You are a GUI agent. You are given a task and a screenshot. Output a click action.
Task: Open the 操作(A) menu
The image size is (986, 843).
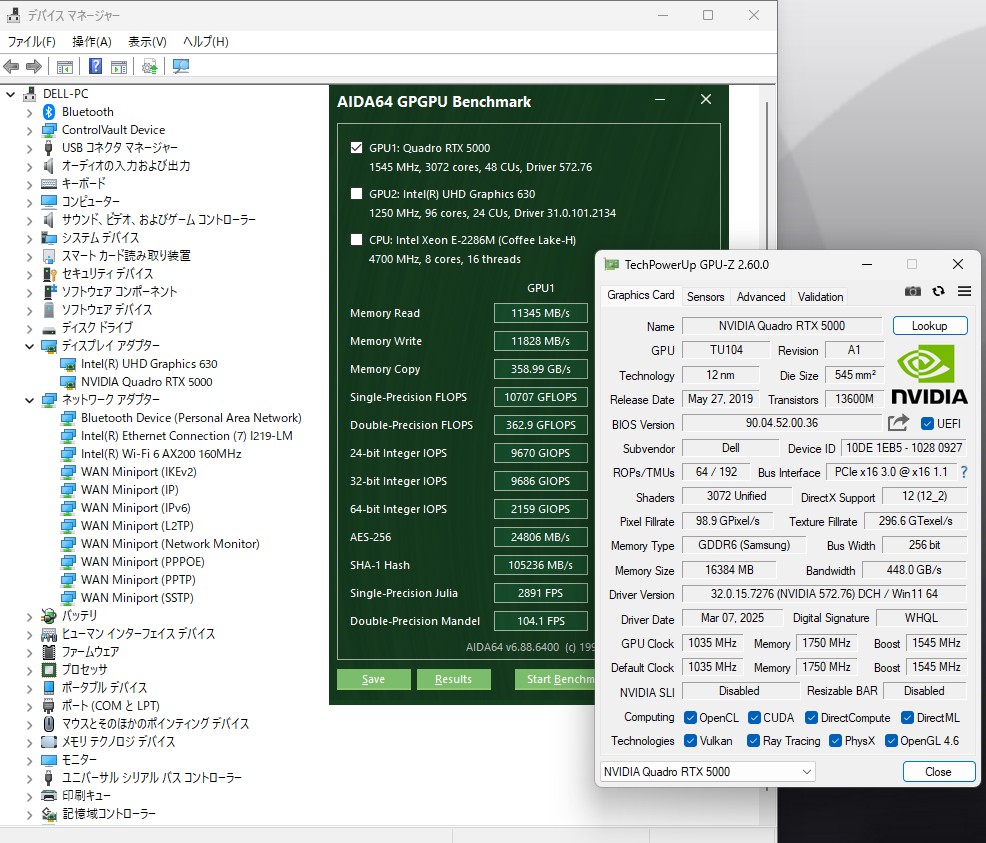click(92, 41)
